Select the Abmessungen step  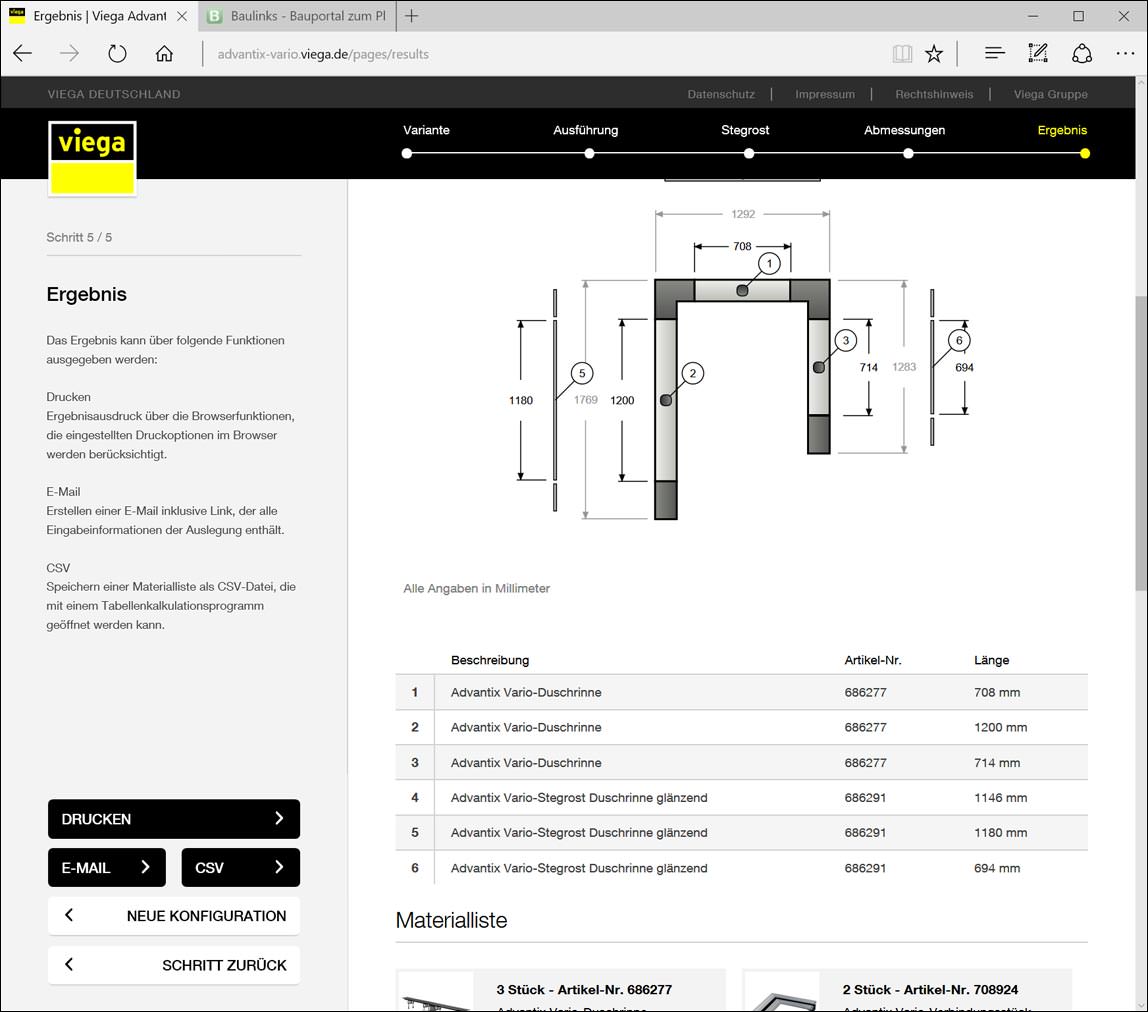coord(904,130)
